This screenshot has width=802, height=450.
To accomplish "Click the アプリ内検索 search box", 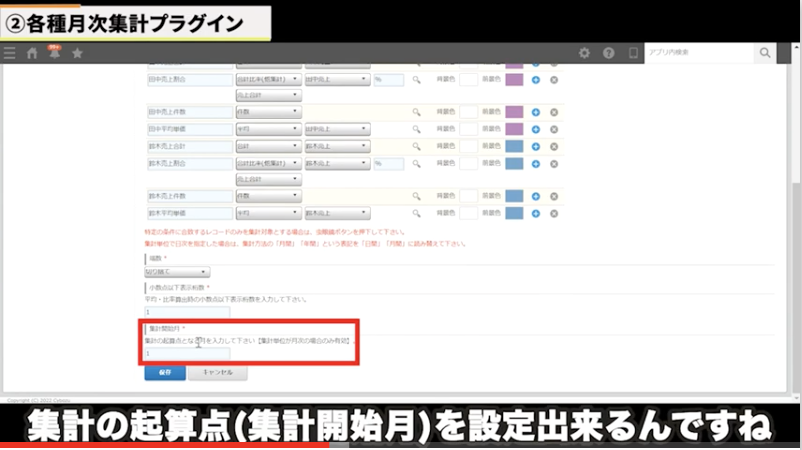I will (699, 53).
